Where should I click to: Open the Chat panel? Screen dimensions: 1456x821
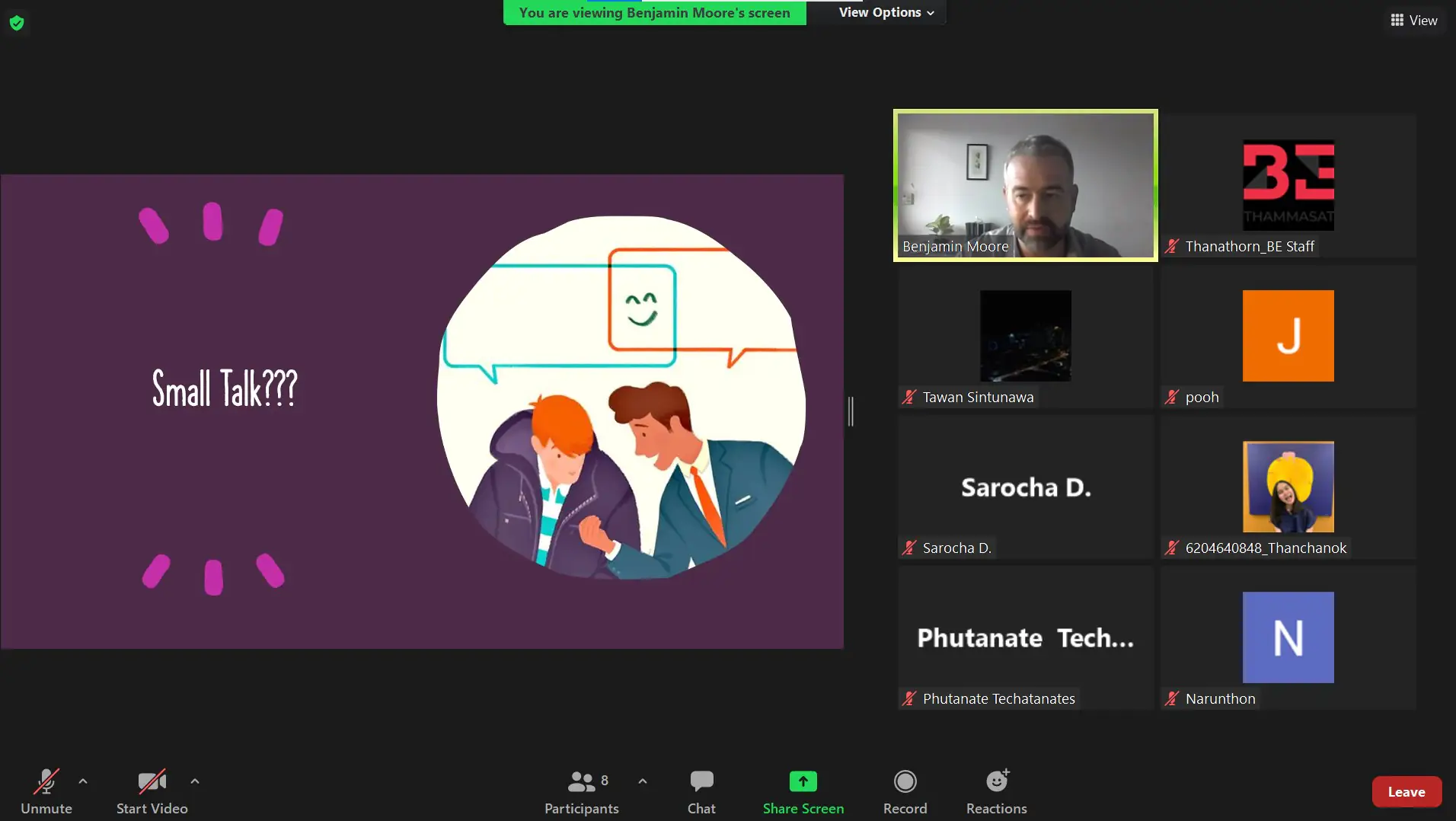701,791
